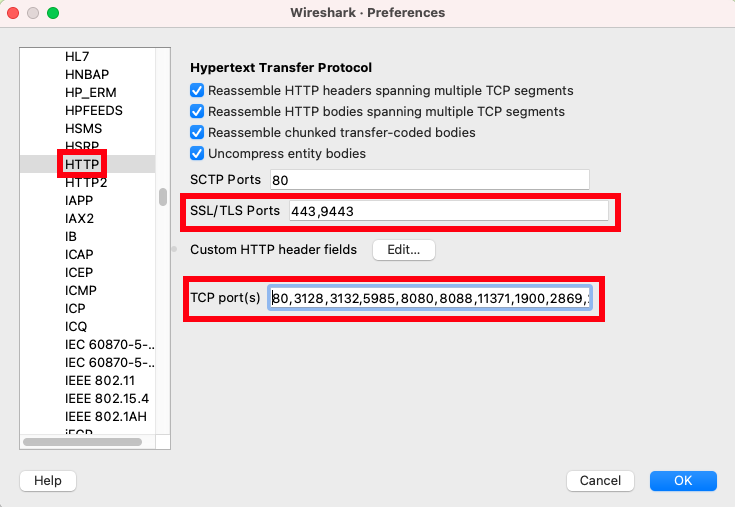The height and width of the screenshot is (507, 735).
Task: Toggle Reassemble HTTP bodies checkbox
Action: point(197,111)
